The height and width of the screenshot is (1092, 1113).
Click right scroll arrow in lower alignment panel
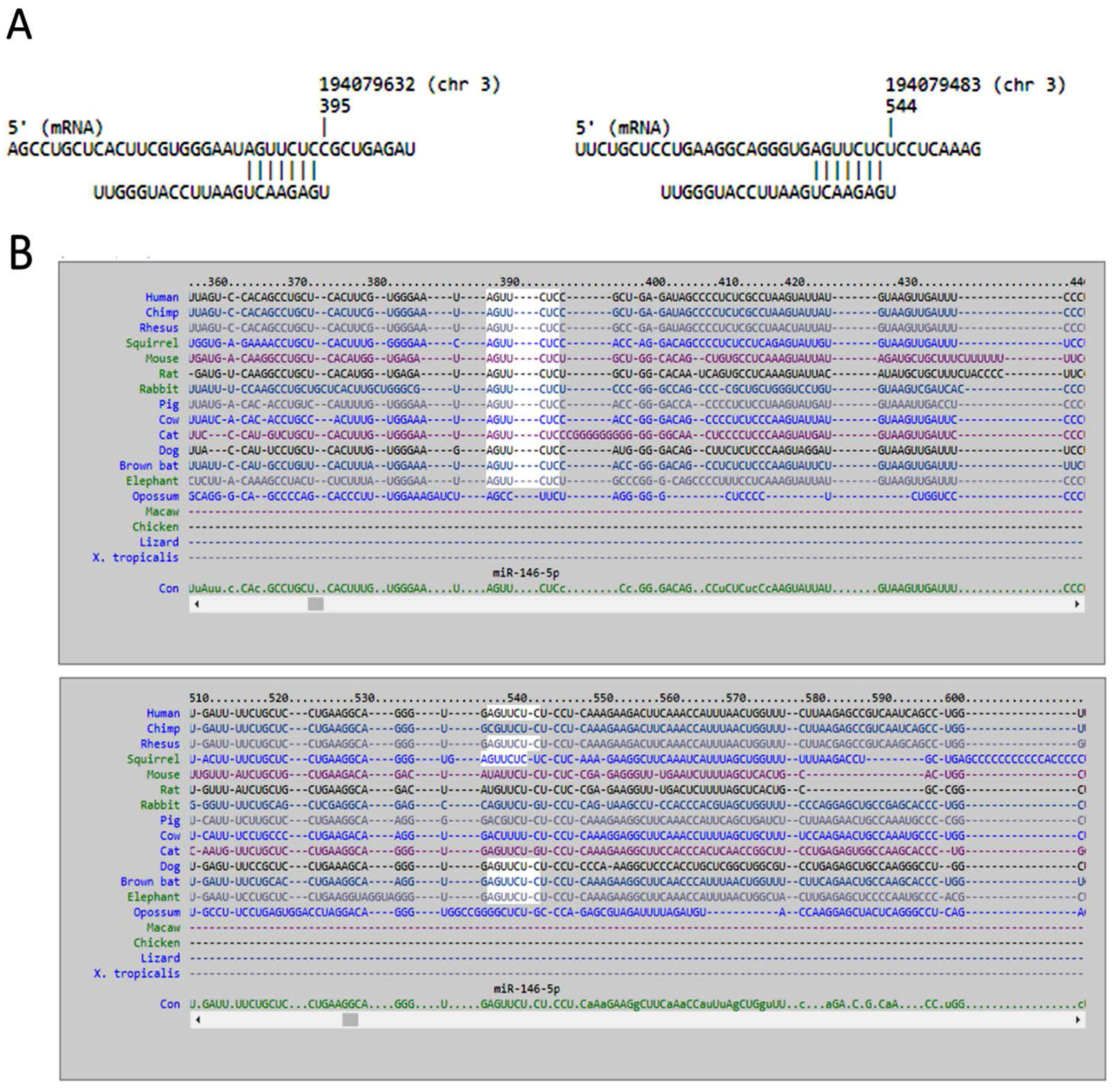point(1077,1020)
